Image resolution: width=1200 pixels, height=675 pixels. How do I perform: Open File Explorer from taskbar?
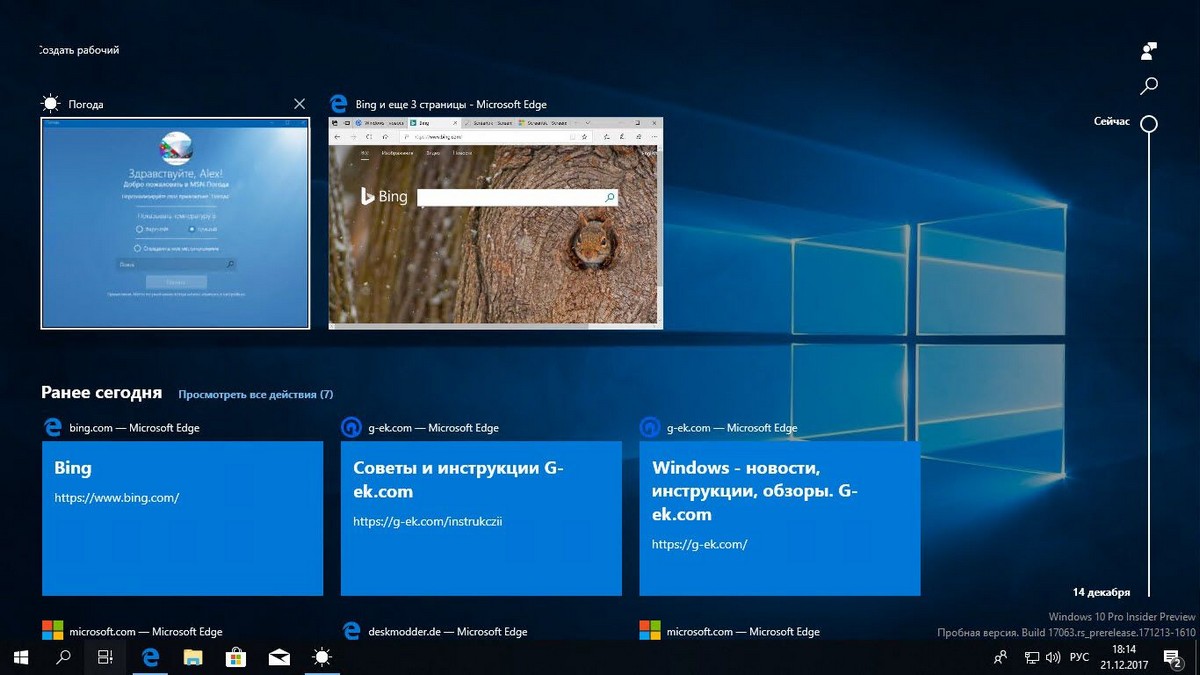(194, 657)
